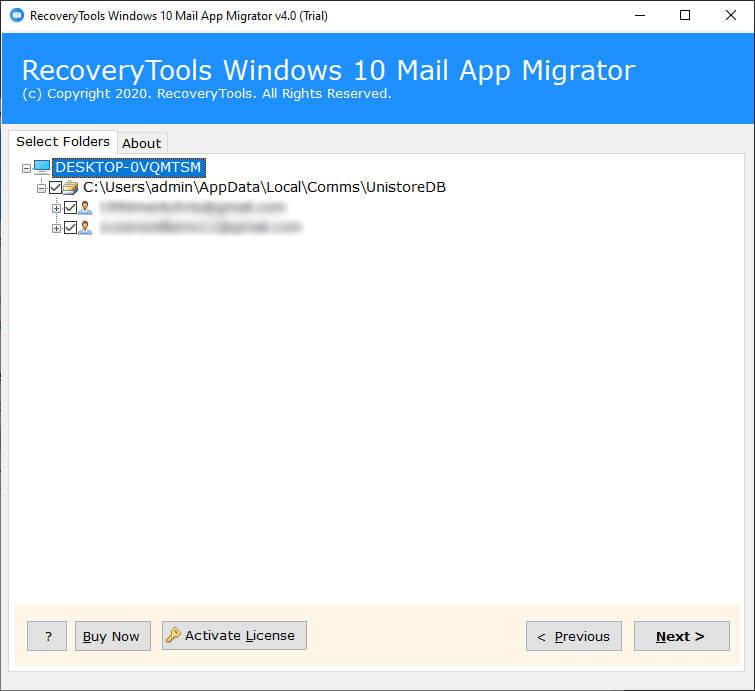Click the app icon in the title bar

tap(16, 16)
